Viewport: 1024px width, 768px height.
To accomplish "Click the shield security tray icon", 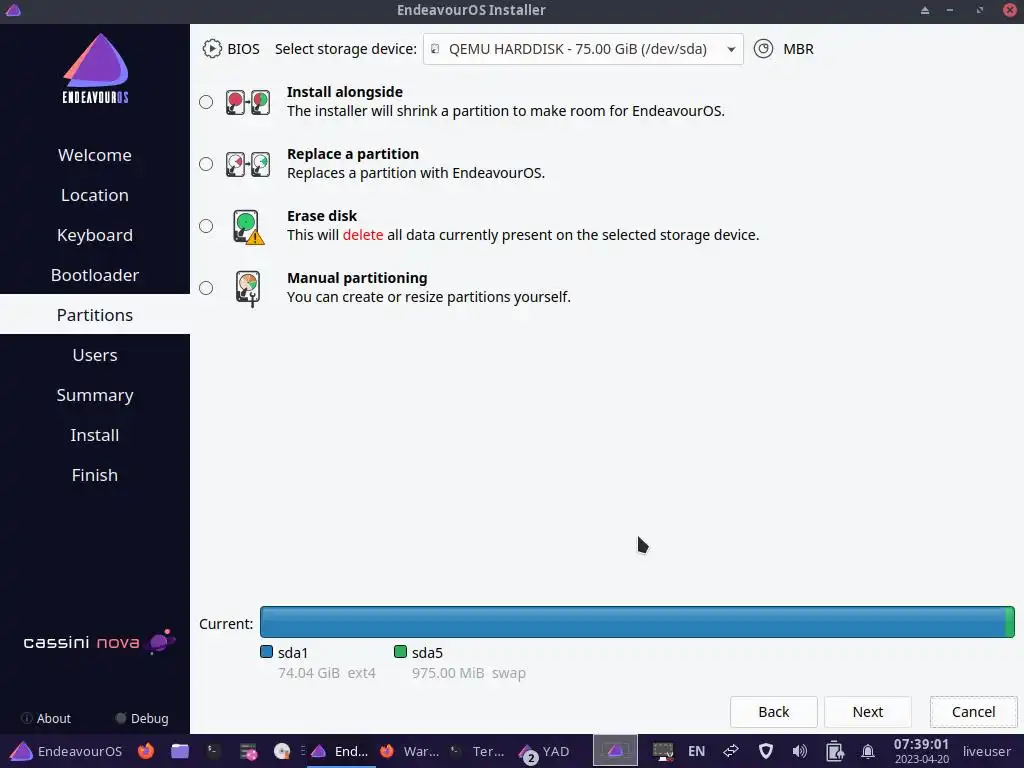I will (x=765, y=752).
